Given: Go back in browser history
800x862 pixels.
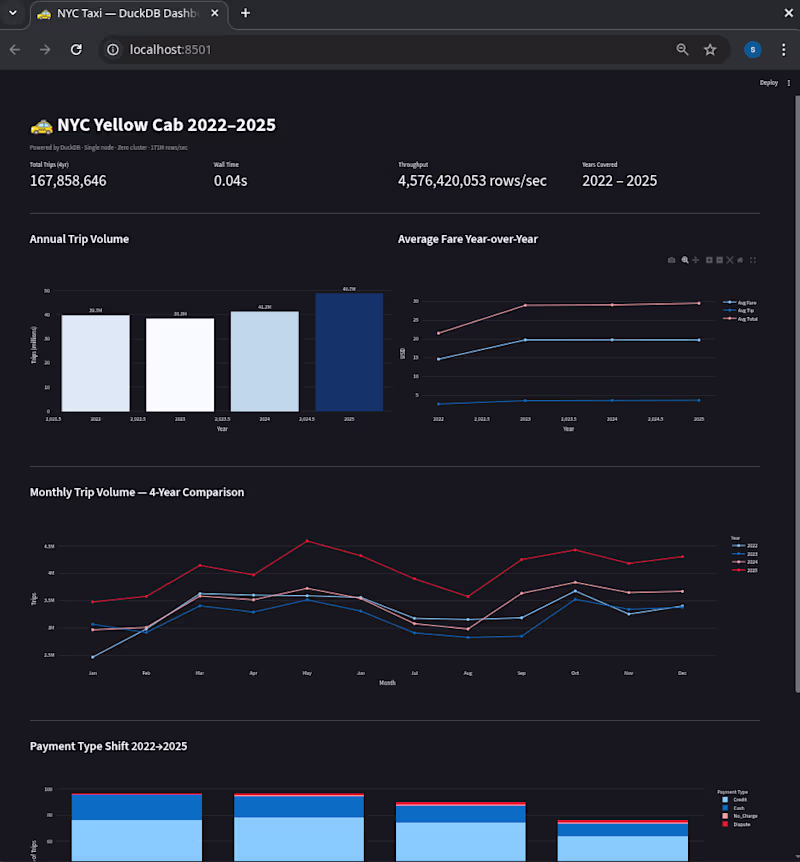Looking at the screenshot, I should (x=15, y=49).
